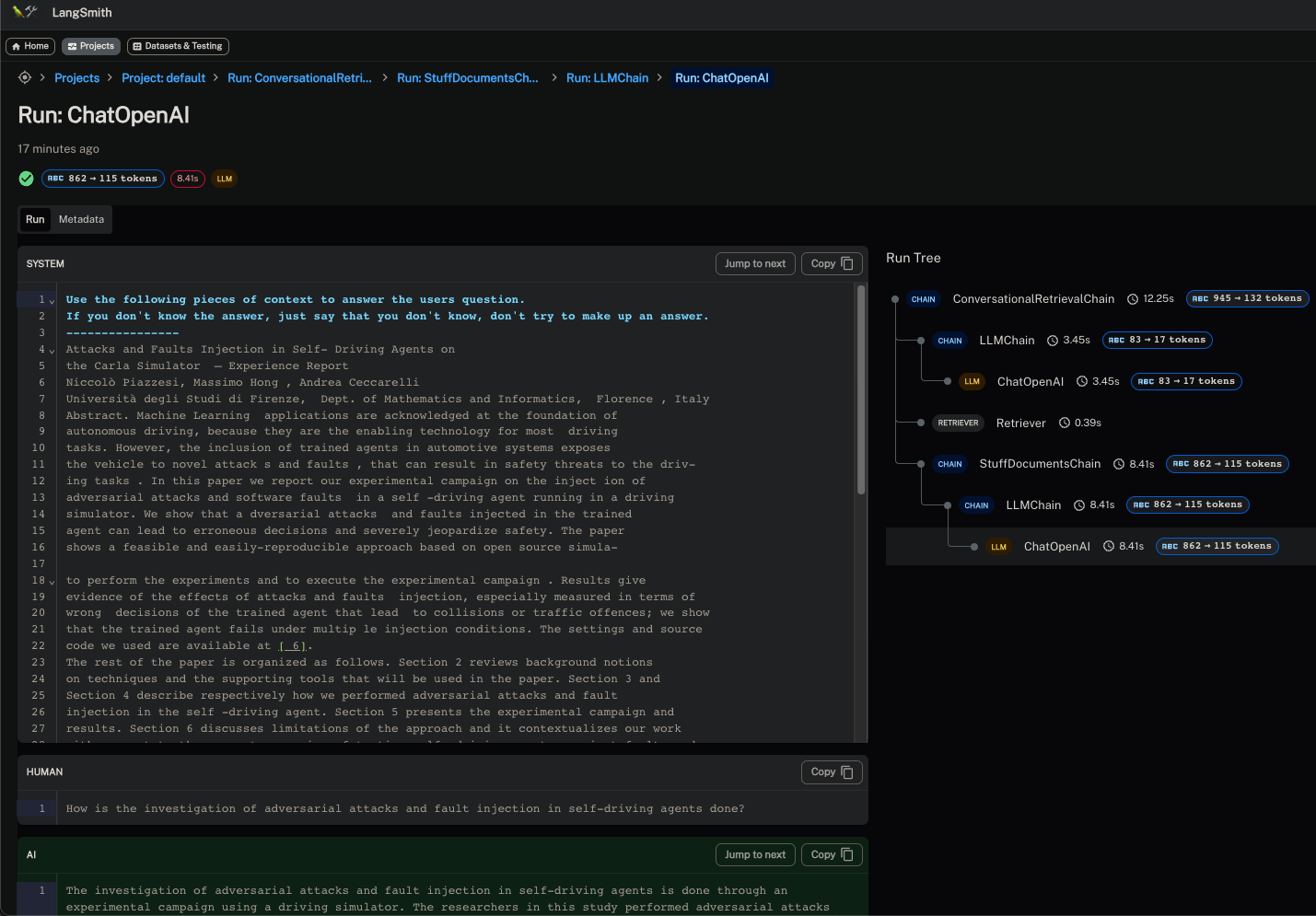Click clock icon beside Retriever 0.39s

[x=1066, y=423]
